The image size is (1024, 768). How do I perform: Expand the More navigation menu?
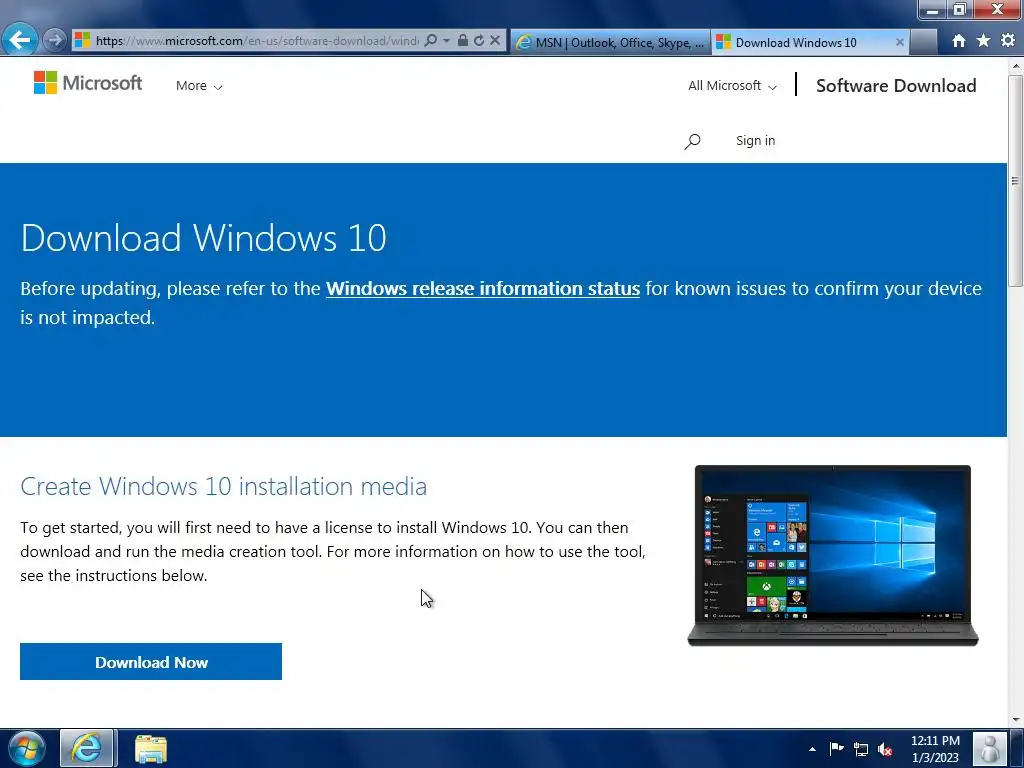199,86
